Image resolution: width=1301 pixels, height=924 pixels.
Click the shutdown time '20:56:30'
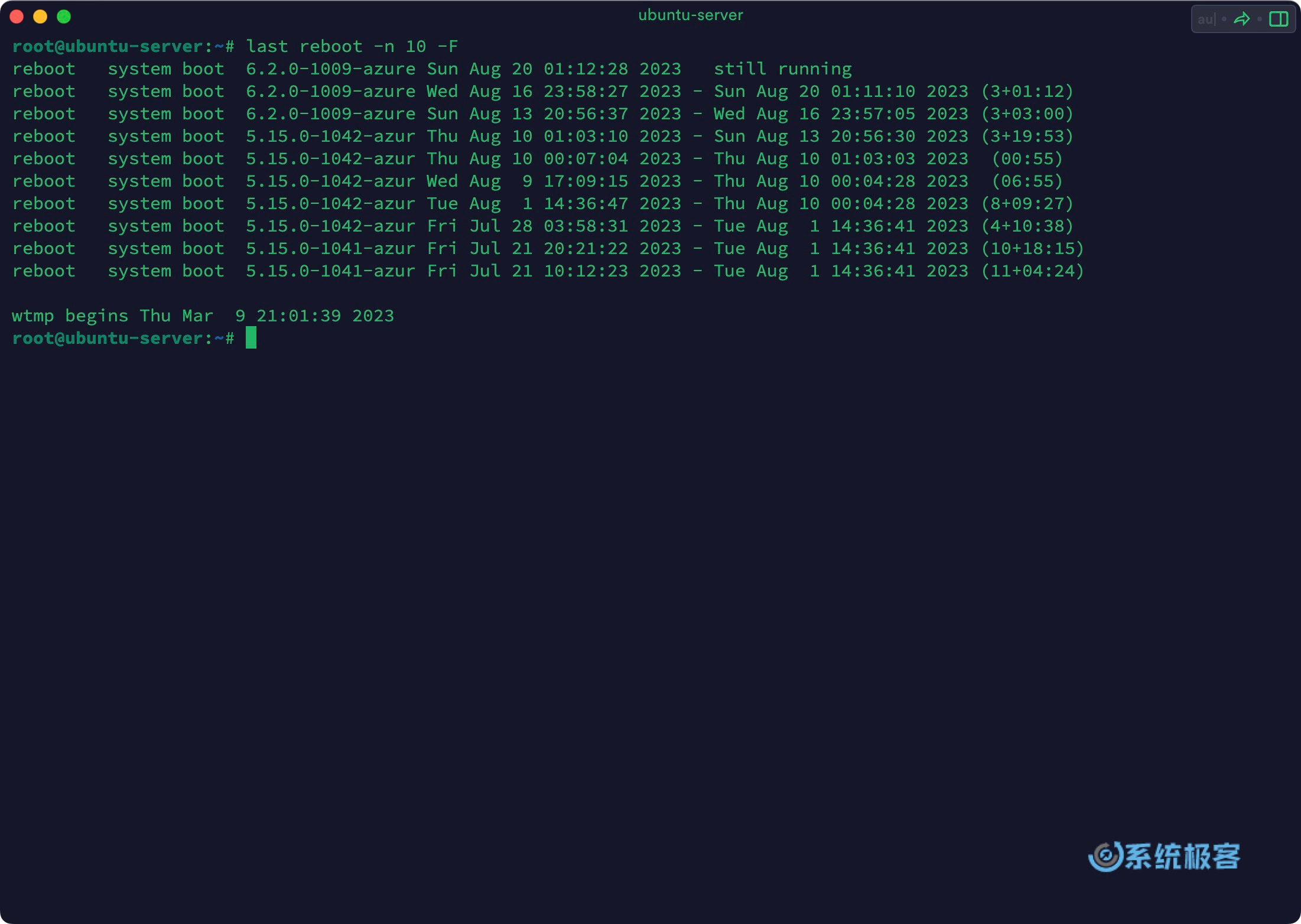pos(873,136)
